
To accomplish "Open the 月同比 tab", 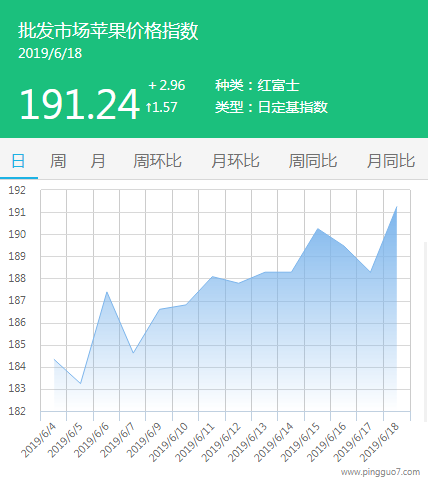I will (x=391, y=161).
